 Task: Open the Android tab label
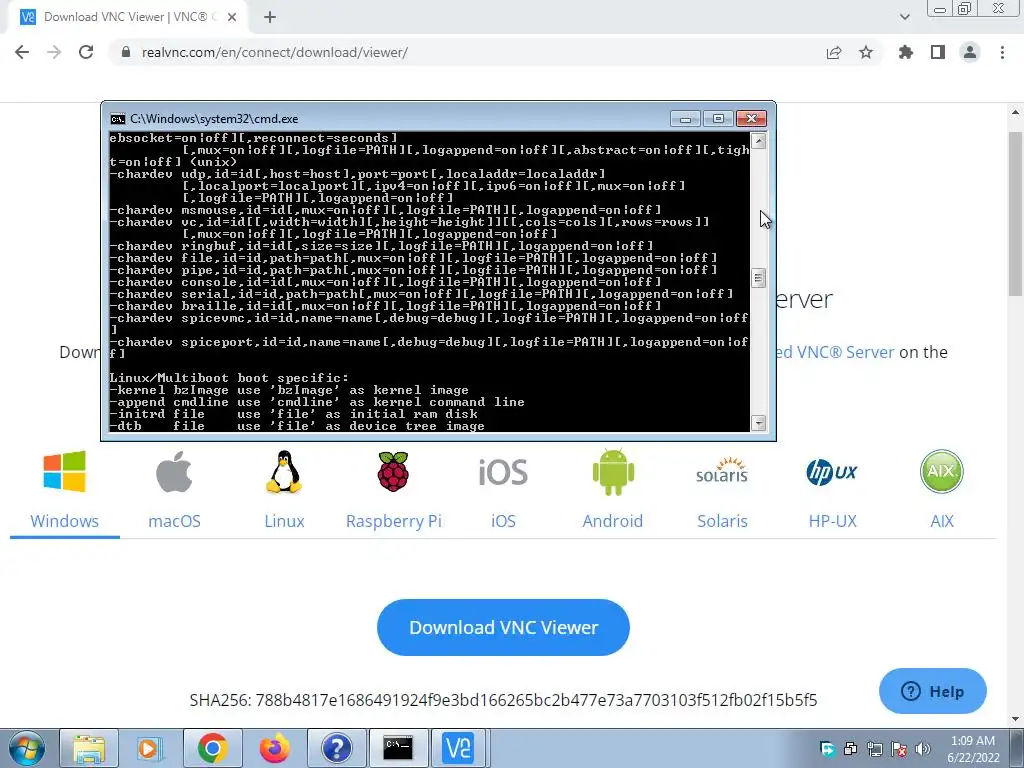click(x=613, y=521)
